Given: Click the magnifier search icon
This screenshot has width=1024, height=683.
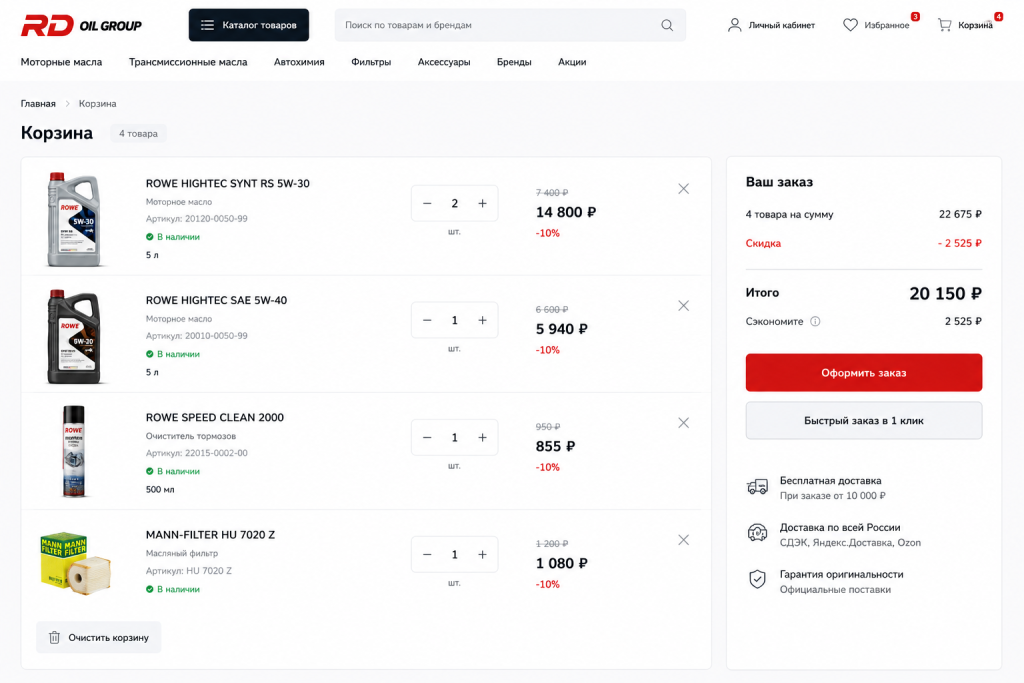Looking at the screenshot, I should point(667,25).
